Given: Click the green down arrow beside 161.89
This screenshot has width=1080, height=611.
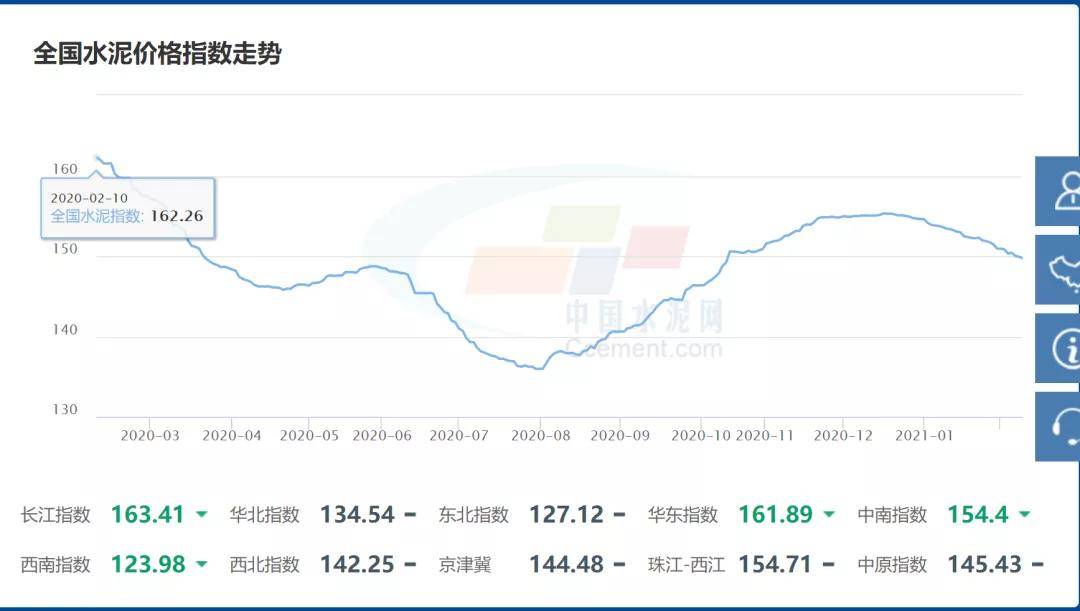Looking at the screenshot, I should coord(829,515).
